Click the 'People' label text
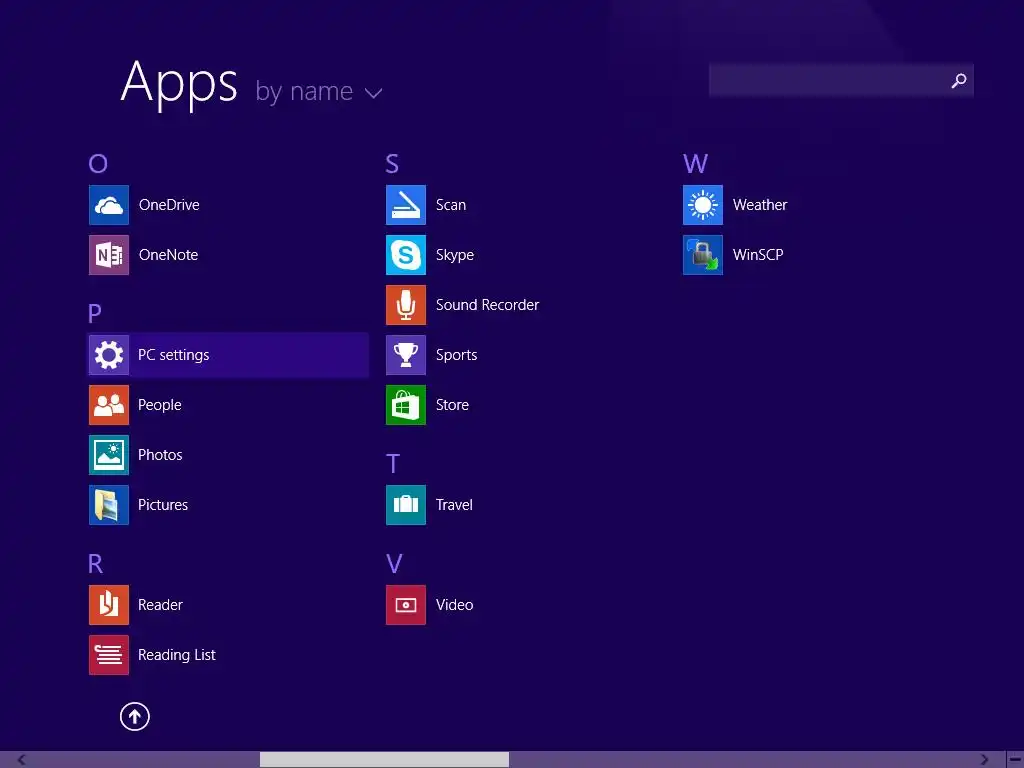Screen dimensions: 1024x768 point(159,405)
